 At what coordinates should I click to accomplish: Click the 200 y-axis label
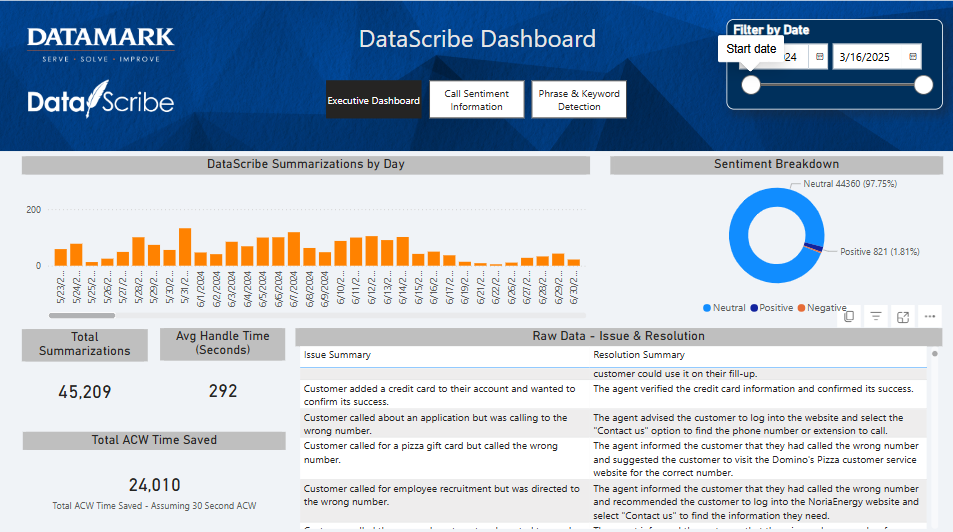click(x=33, y=210)
